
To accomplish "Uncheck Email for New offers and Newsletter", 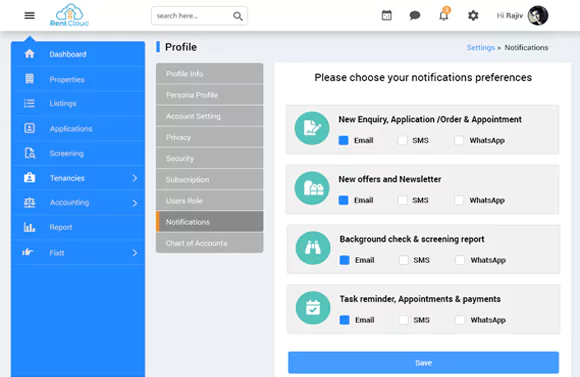I will coord(343,200).
